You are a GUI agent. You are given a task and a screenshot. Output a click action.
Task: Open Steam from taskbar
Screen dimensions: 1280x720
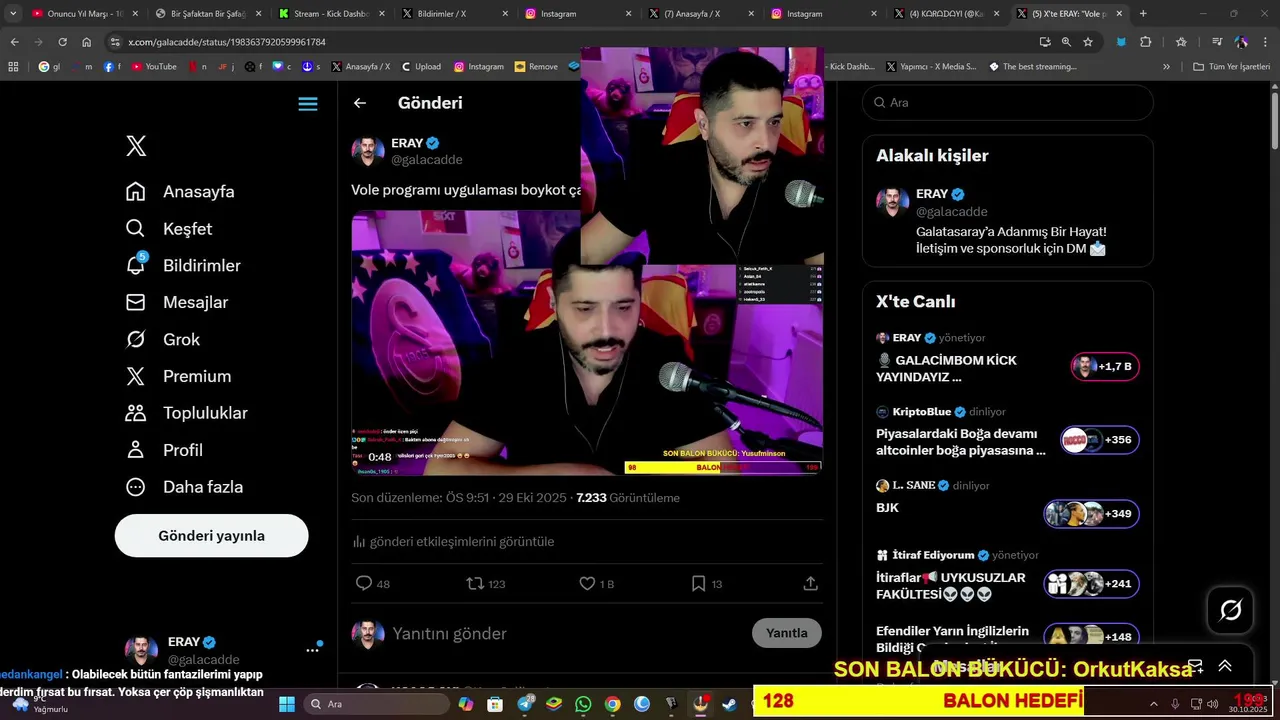[729, 704]
